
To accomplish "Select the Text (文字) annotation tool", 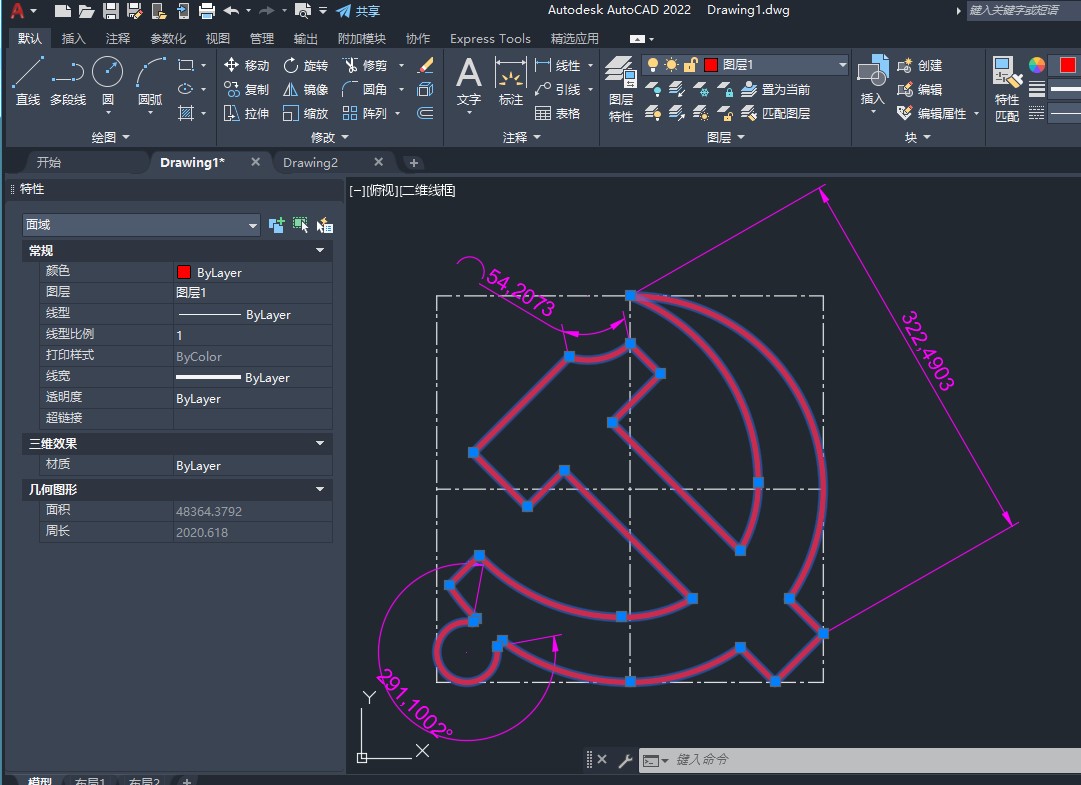I will pos(469,81).
